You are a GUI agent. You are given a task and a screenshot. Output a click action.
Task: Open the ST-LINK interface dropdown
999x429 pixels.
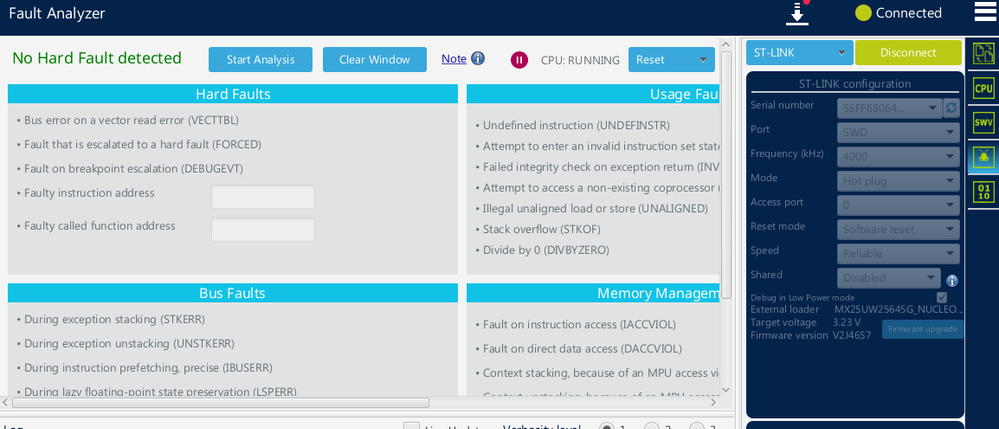pos(800,53)
